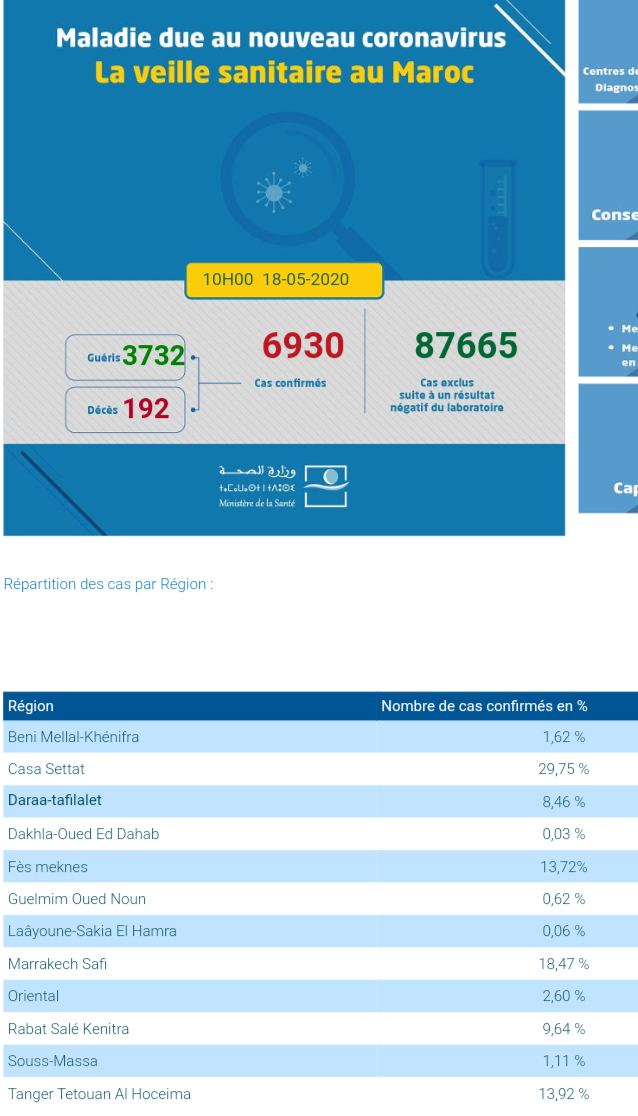This screenshot has width=638, height=1116.
Task: Select the Marrakech Safi row
Action: [x=320, y=964]
